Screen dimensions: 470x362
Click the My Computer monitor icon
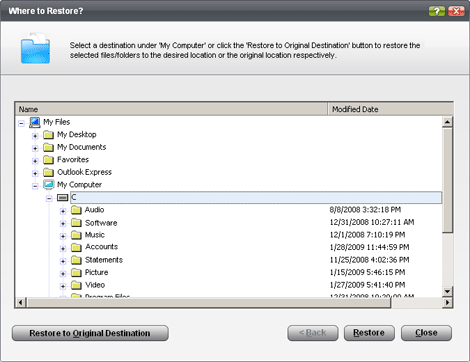pos(49,184)
